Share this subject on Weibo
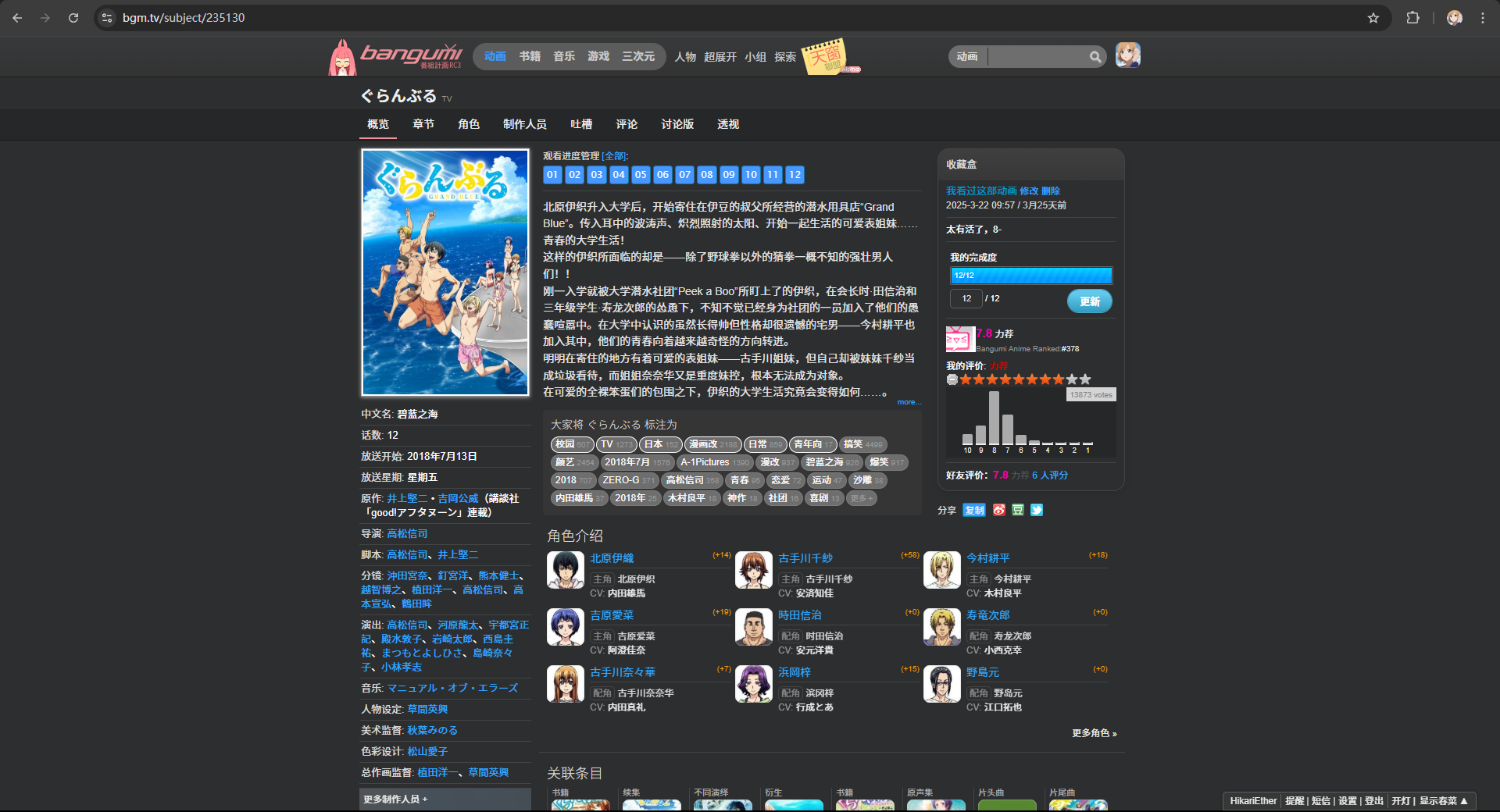Screen dimensions: 1500x812 coord(998,510)
